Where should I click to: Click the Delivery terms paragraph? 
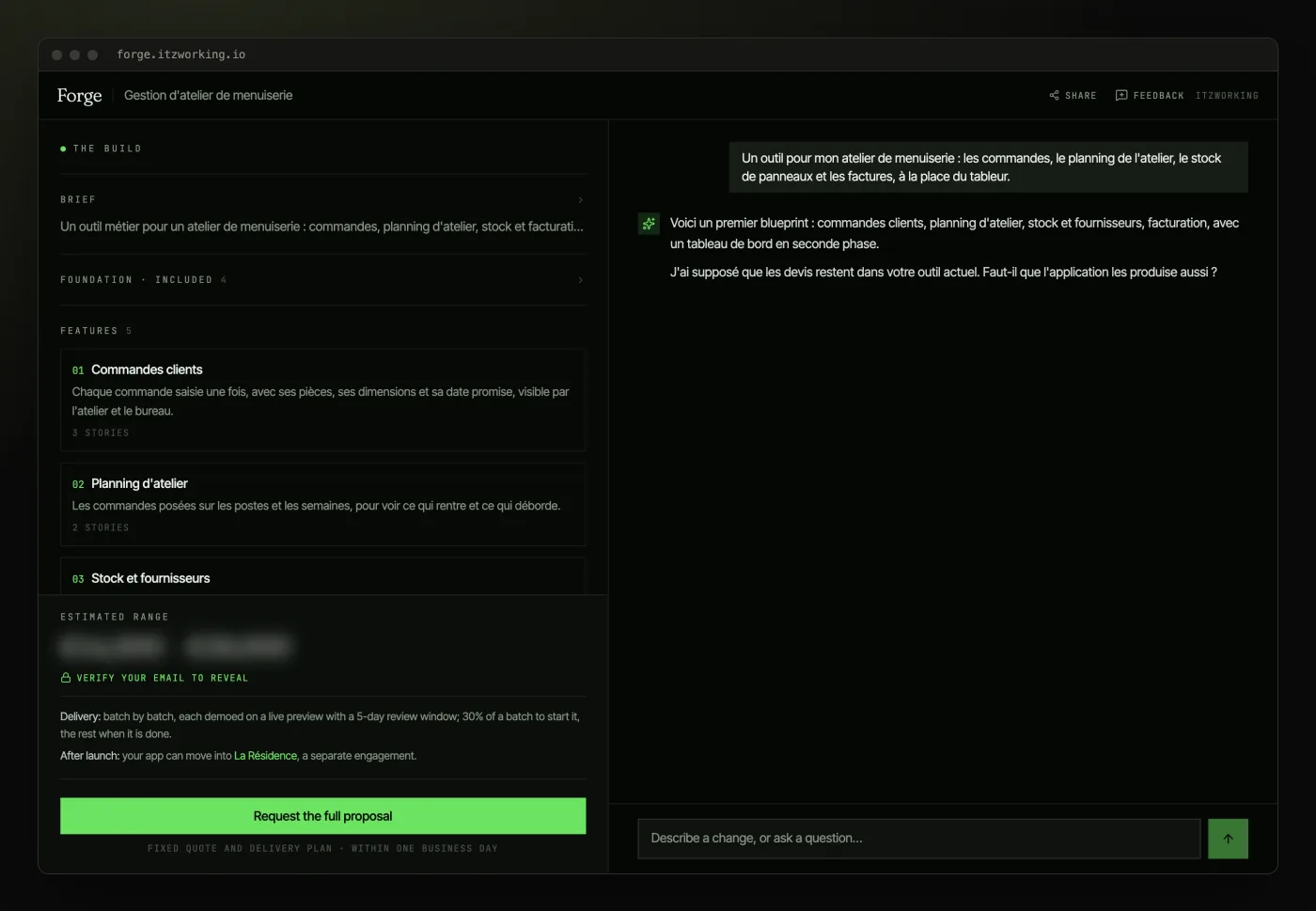tap(321, 725)
